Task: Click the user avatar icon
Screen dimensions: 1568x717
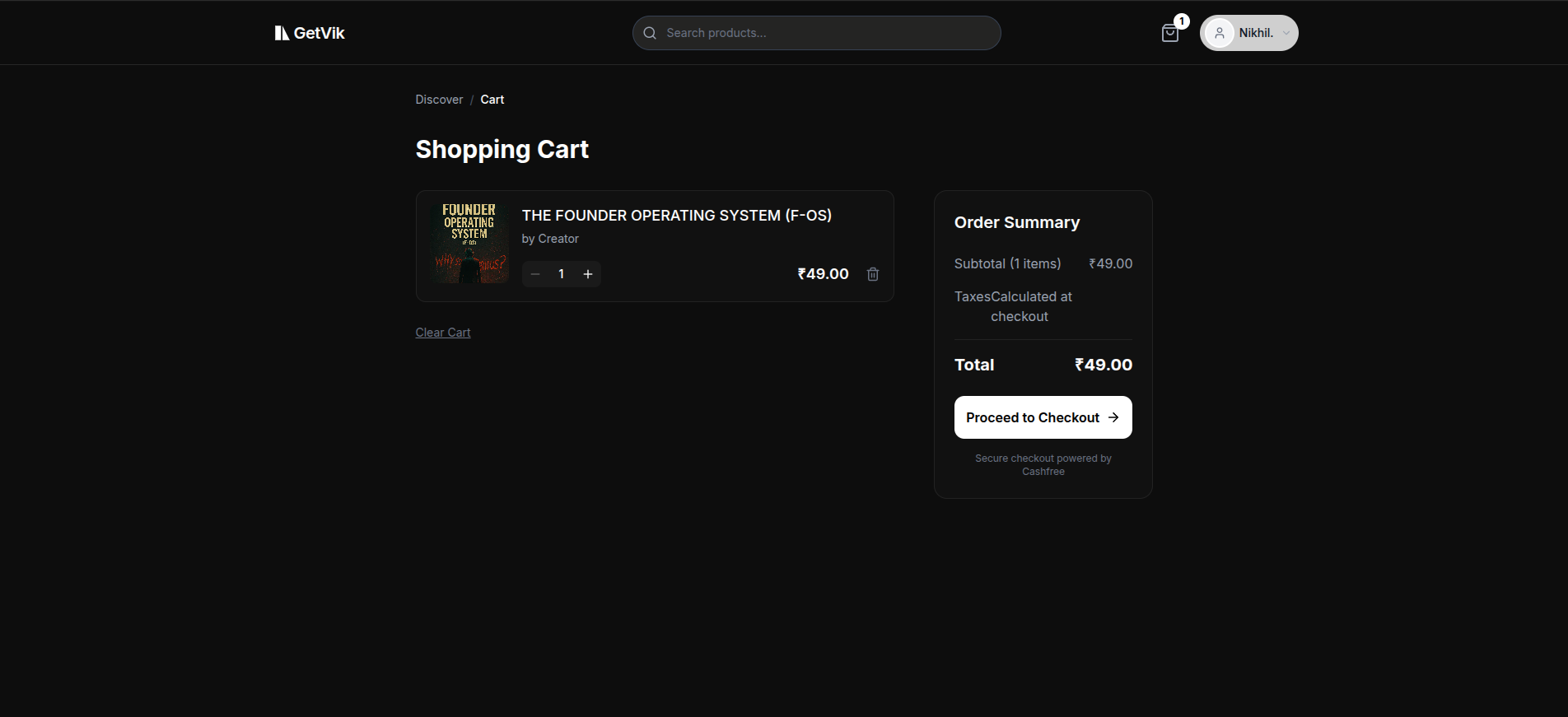Action: 1220,33
